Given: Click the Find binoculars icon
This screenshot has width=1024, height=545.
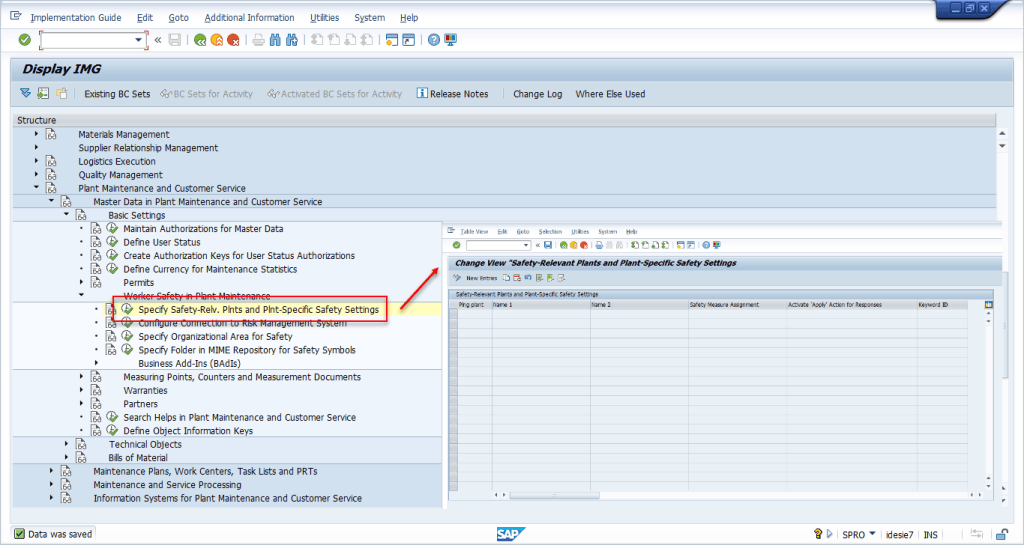Looking at the screenshot, I should pyautogui.click(x=275, y=40).
